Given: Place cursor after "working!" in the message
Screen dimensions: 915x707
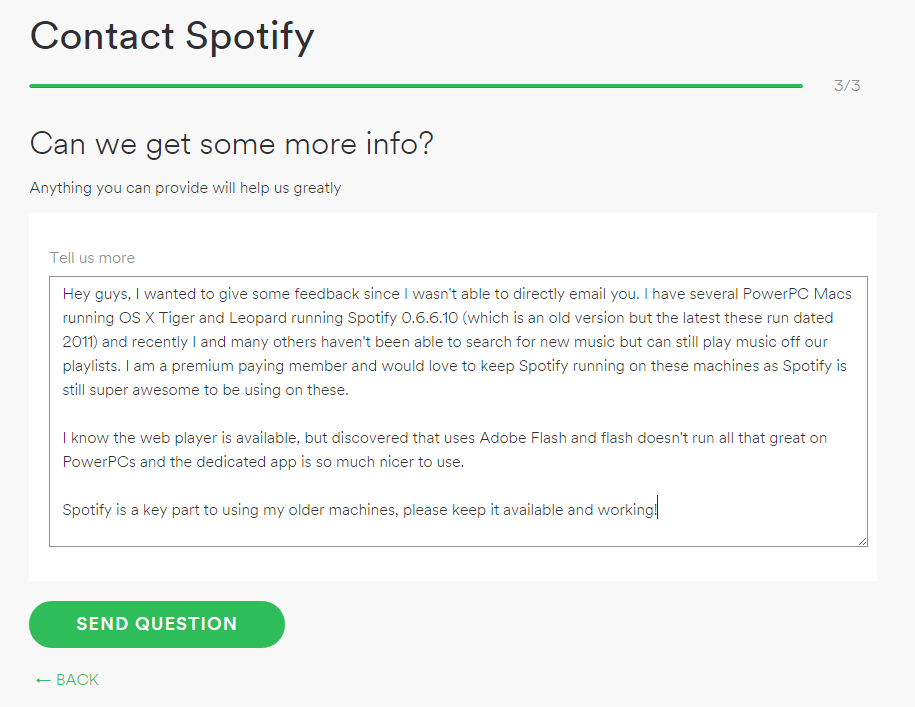Looking at the screenshot, I should point(658,510).
